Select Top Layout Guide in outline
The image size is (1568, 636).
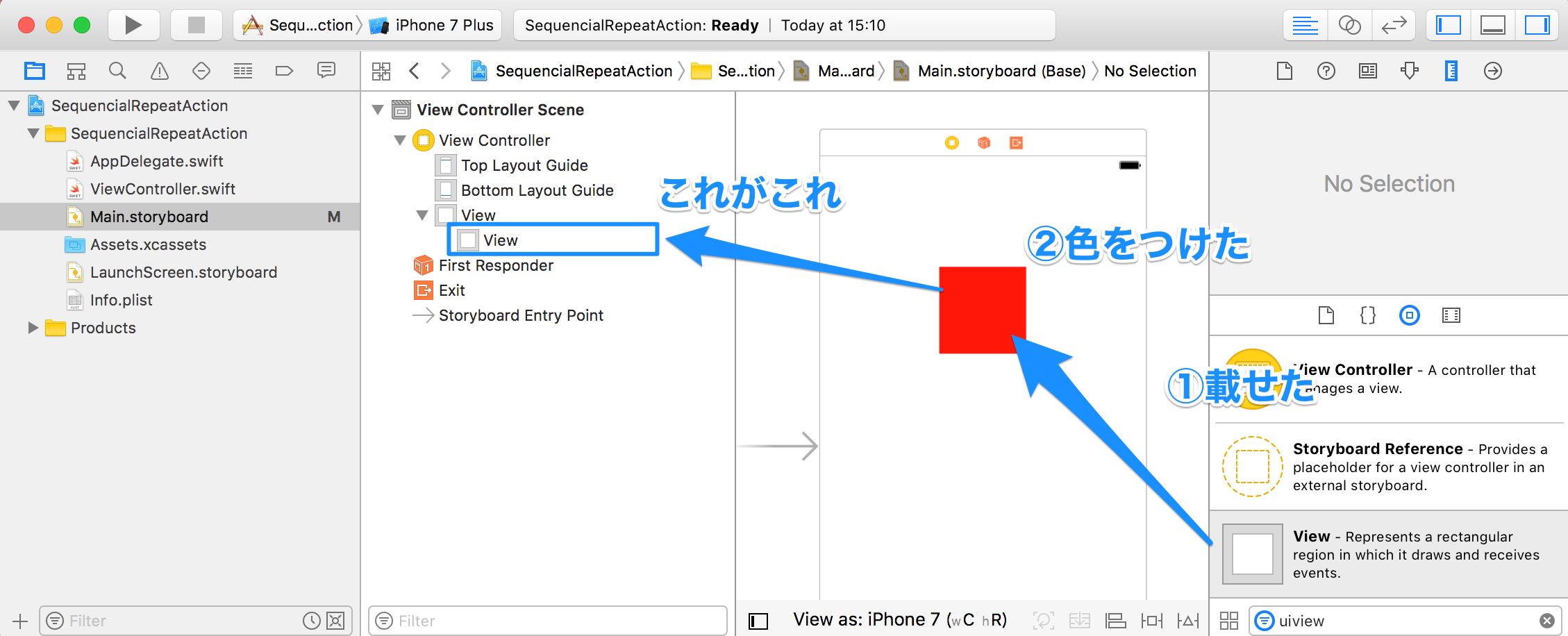(x=524, y=165)
